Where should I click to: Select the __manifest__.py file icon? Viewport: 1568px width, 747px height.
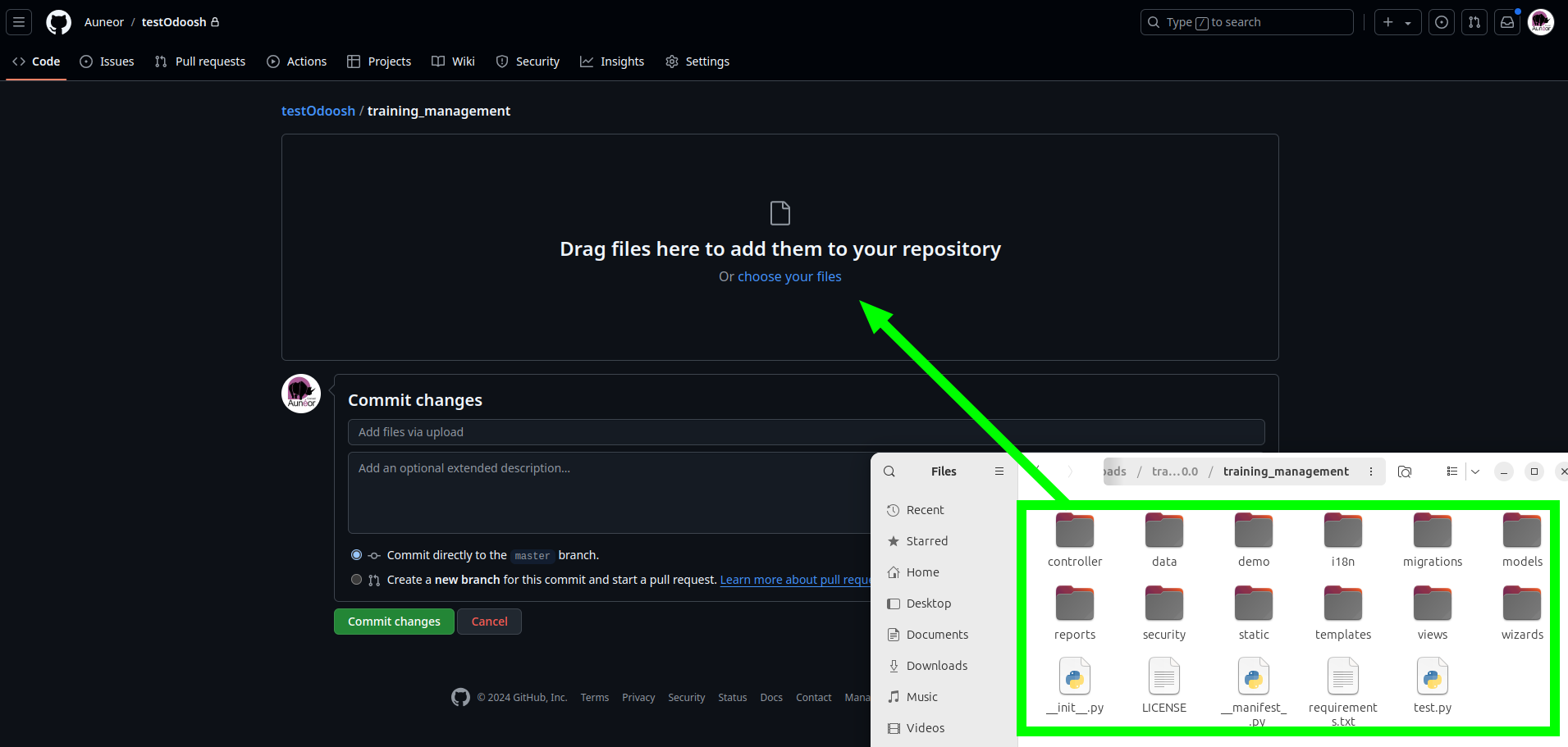click(x=1253, y=677)
